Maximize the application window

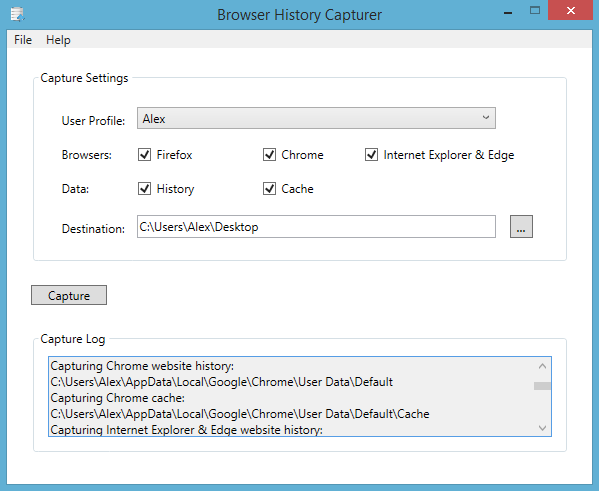535,11
